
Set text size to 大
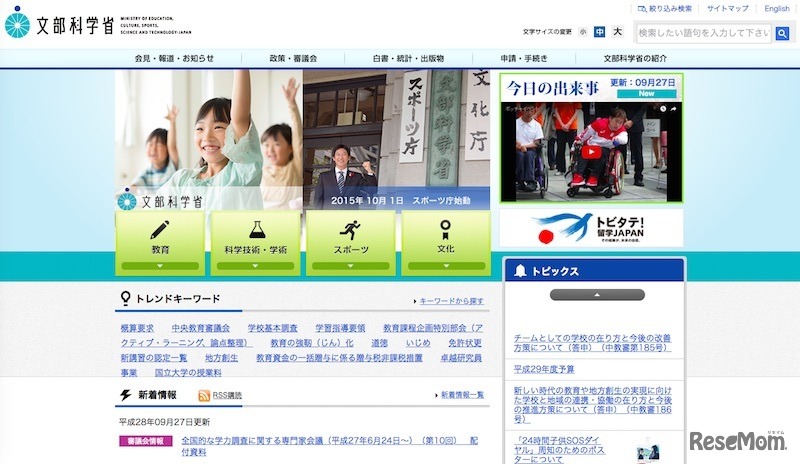click(617, 32)
